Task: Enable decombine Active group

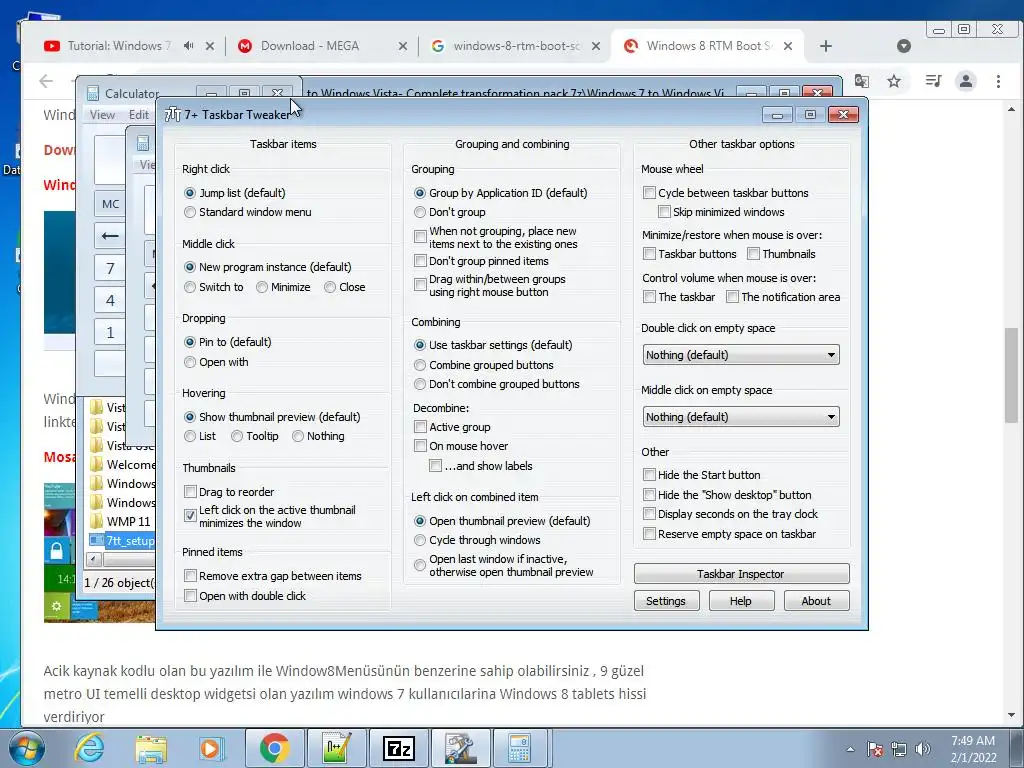Action: point(420,427)
